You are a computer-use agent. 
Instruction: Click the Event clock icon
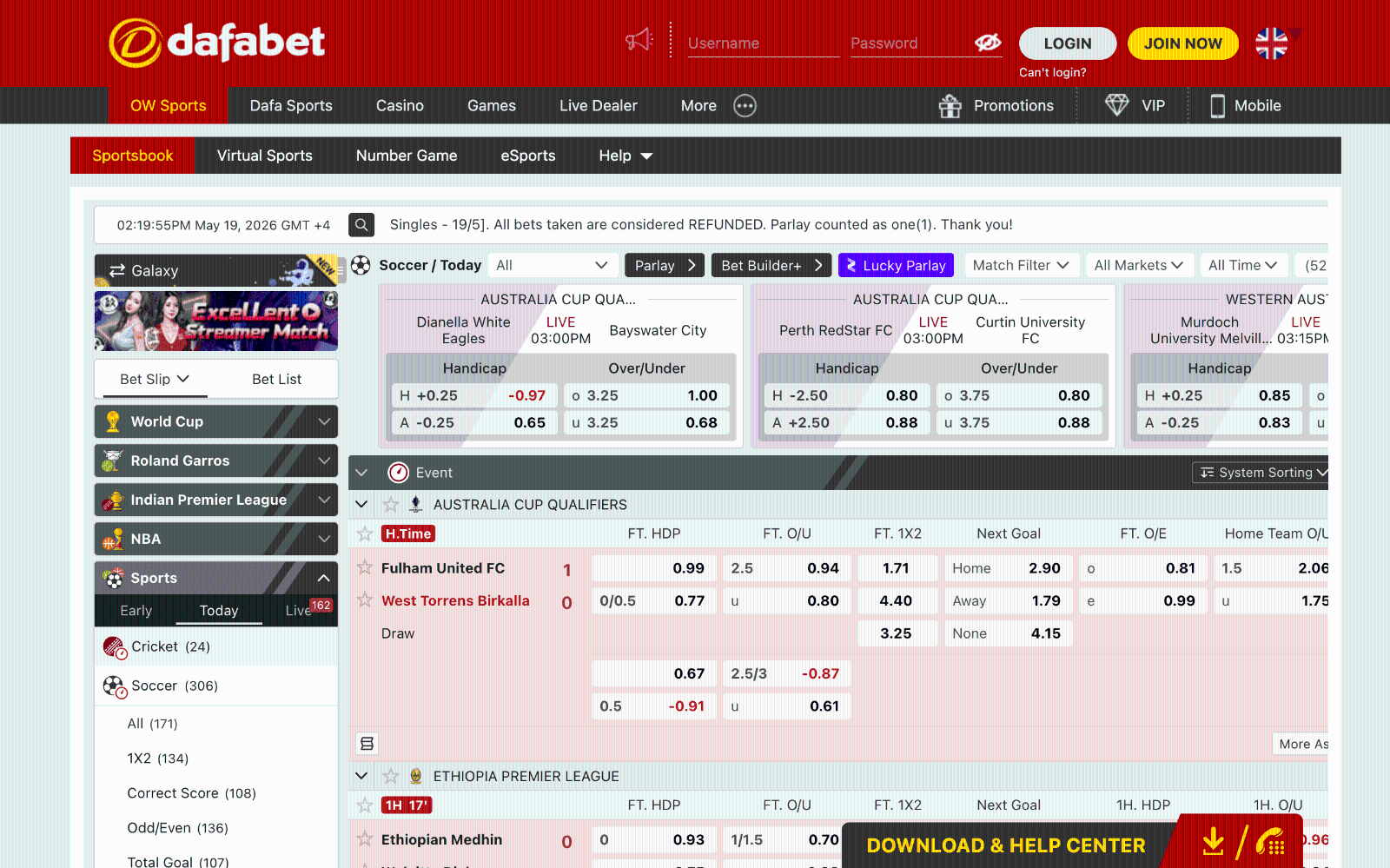coord(398,473)
